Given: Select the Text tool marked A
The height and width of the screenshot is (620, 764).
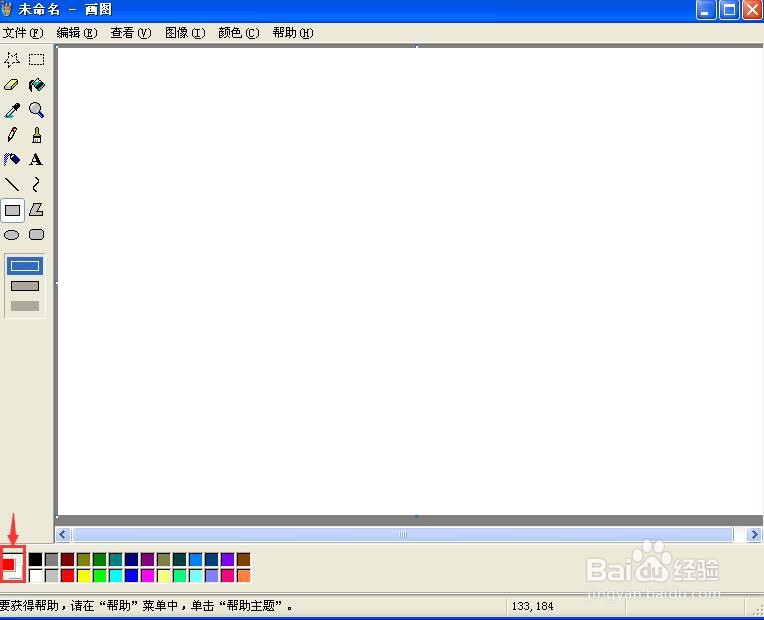Looking at the screenshot, I should tap(36, 160).
